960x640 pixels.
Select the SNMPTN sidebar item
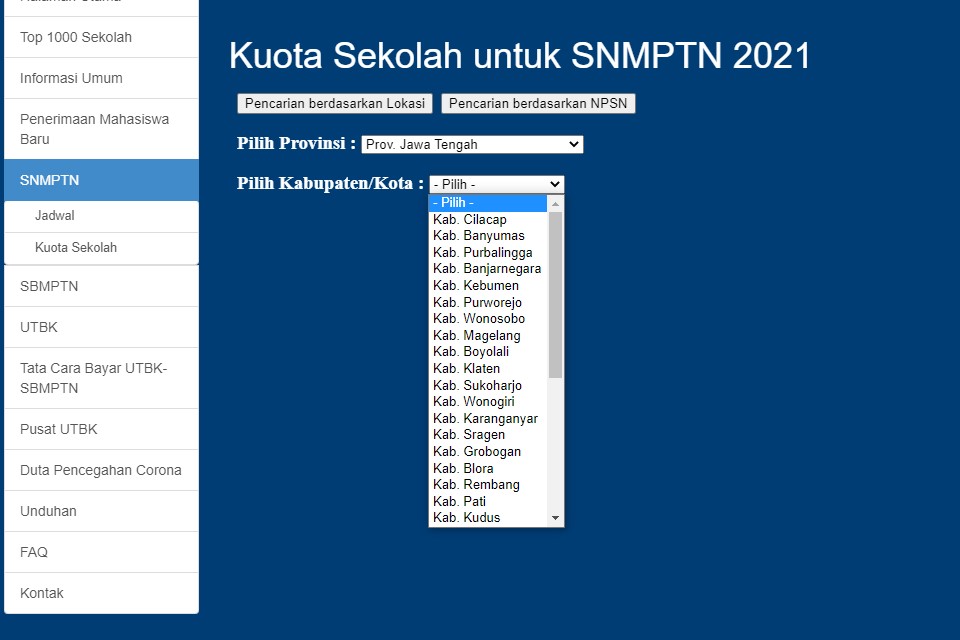tap(101, 180)
